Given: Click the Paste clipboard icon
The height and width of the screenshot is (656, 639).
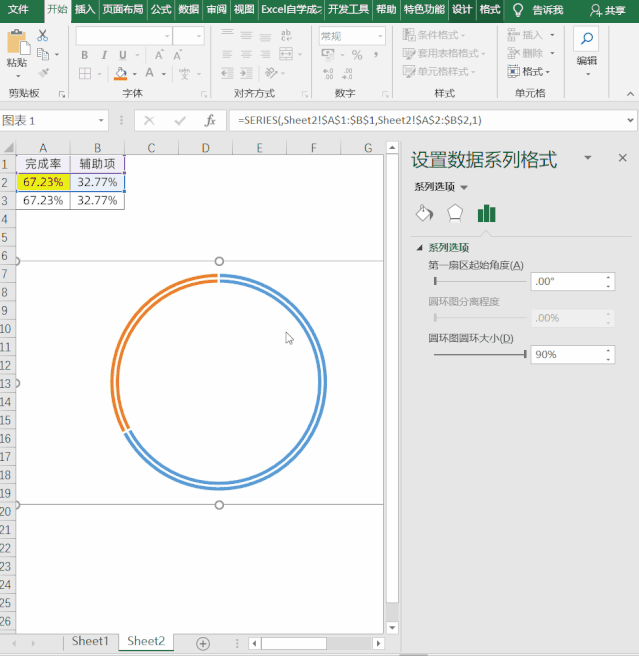Looking at the screenshot, I should click(17, 44).
